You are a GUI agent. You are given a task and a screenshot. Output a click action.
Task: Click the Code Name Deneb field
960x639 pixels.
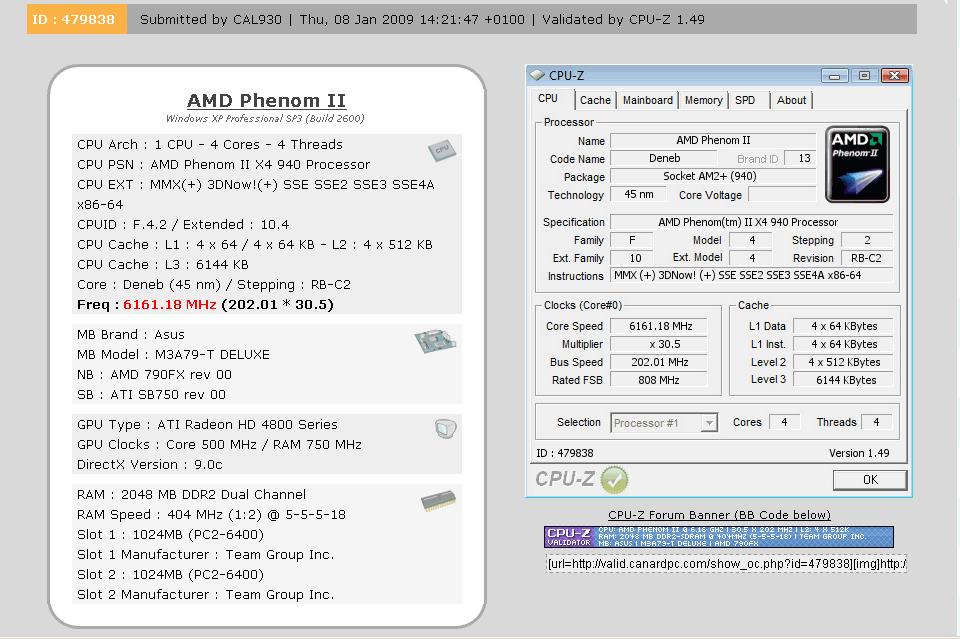pos(664,158)
